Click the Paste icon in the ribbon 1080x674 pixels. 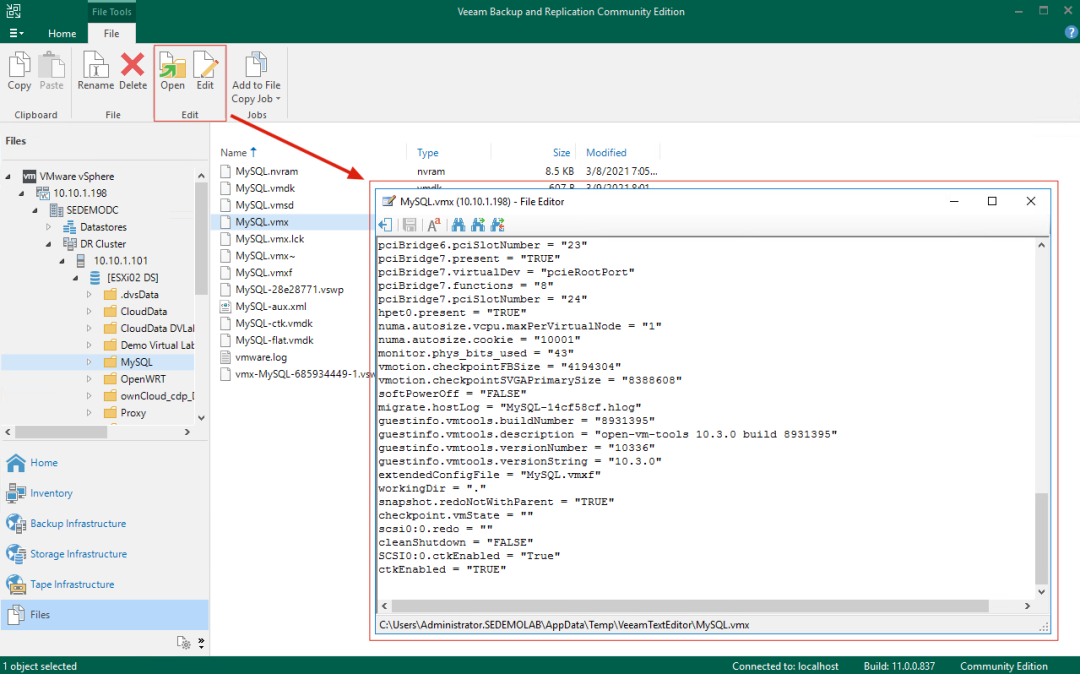(x=51, y=65)
